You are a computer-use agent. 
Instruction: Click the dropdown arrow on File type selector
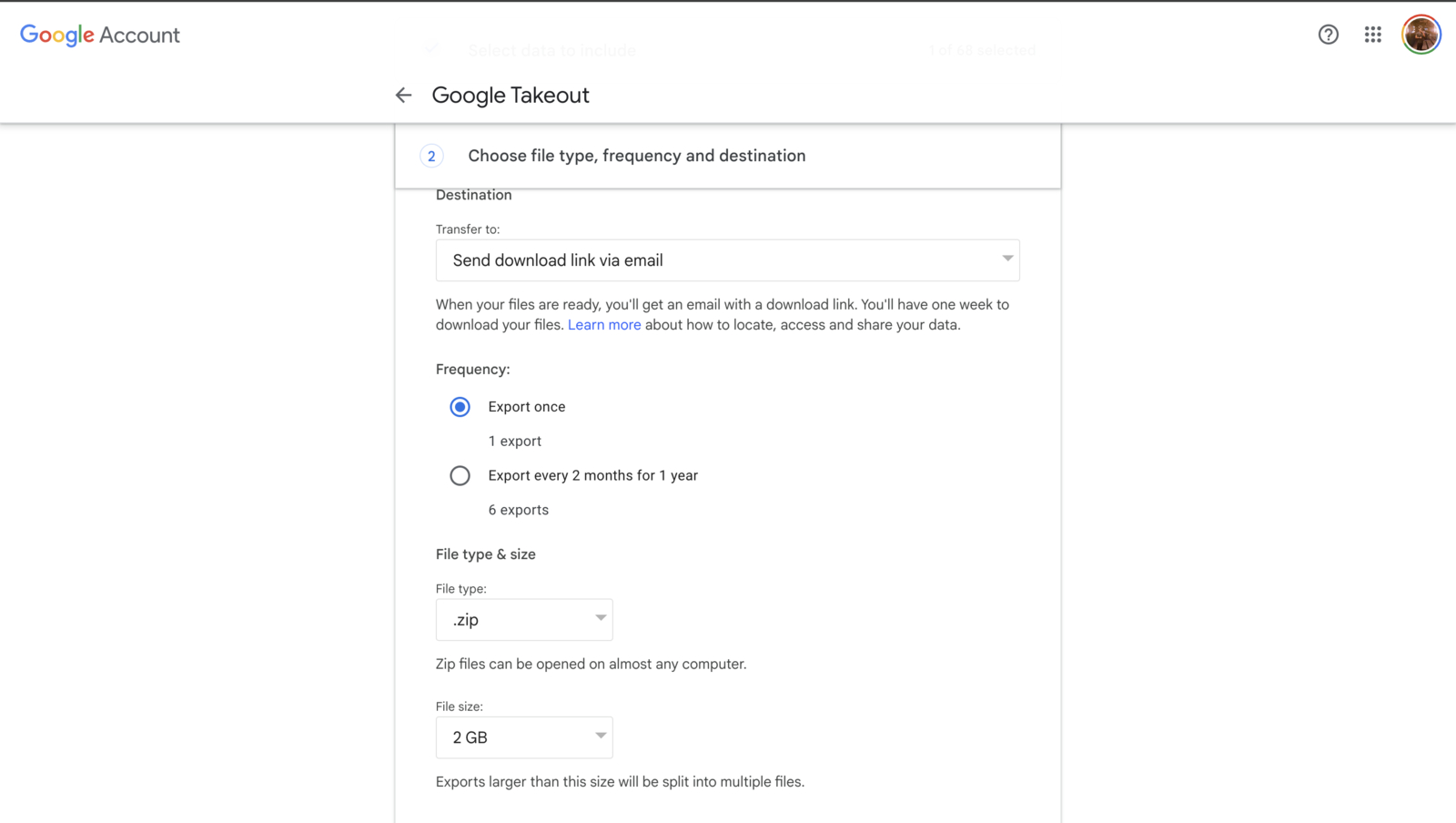coord(601,619)
